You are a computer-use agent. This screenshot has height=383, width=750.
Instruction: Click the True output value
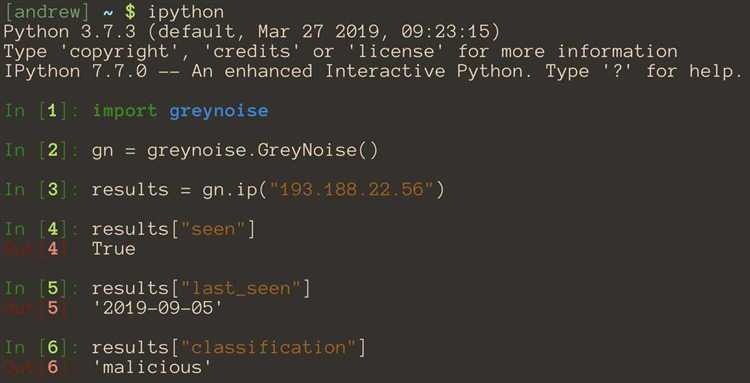[x=114, y=249]
